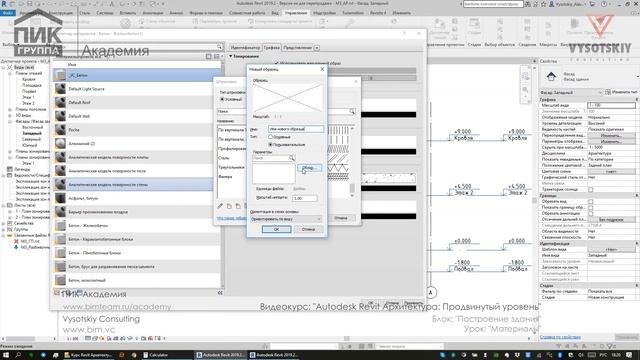This screenshot has height=360, width=640.
Task: Click the elevation house icon in Properties
Action: [551, 76]
